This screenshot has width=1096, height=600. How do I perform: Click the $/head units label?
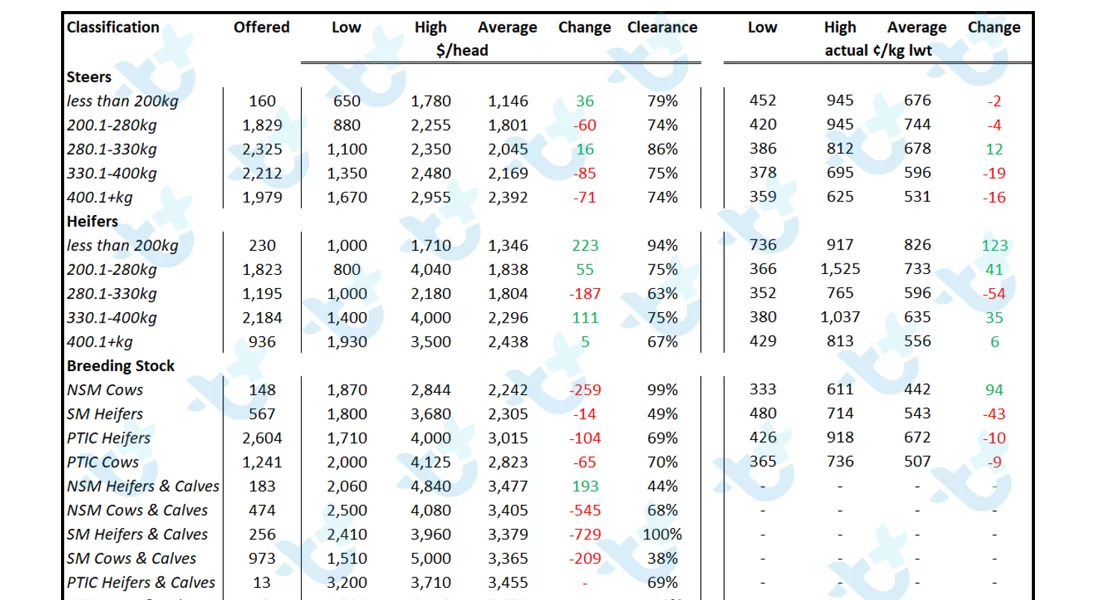[462, 50]
